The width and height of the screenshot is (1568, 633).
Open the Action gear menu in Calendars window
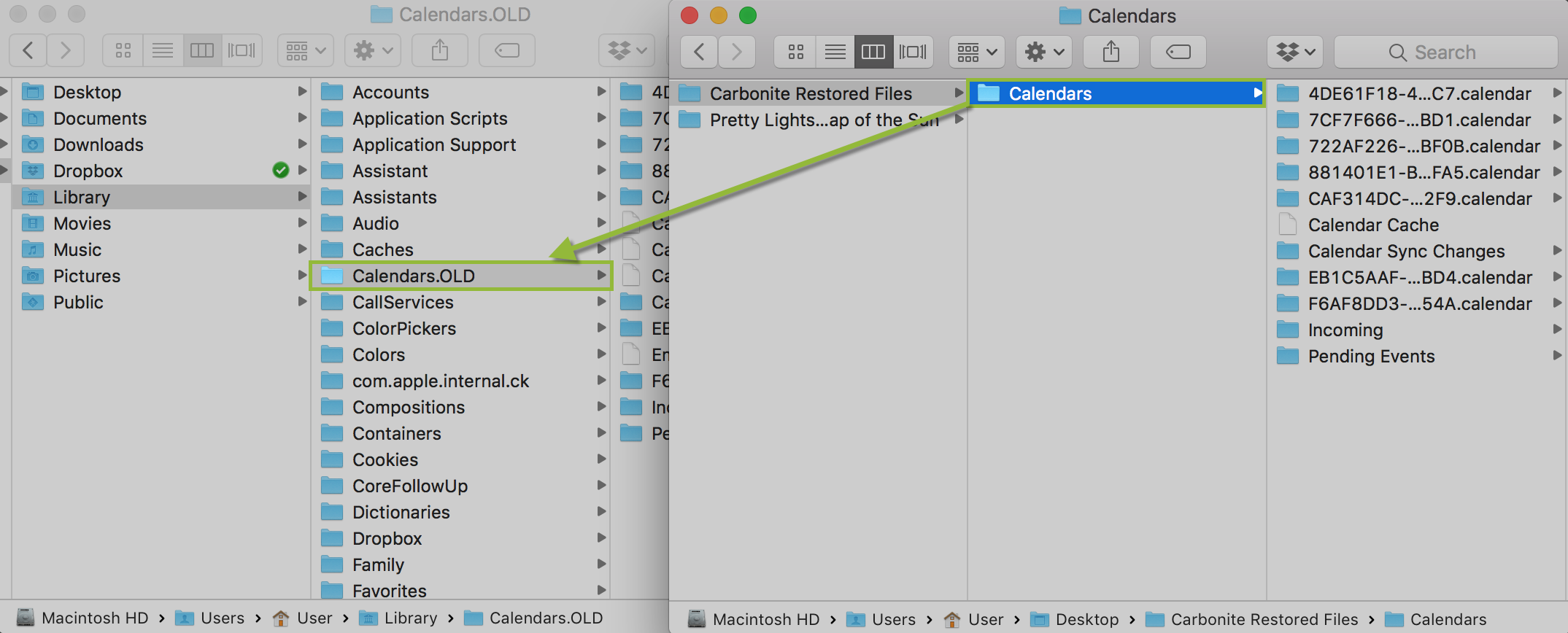pyautogui.click(x=1044, y=52)
